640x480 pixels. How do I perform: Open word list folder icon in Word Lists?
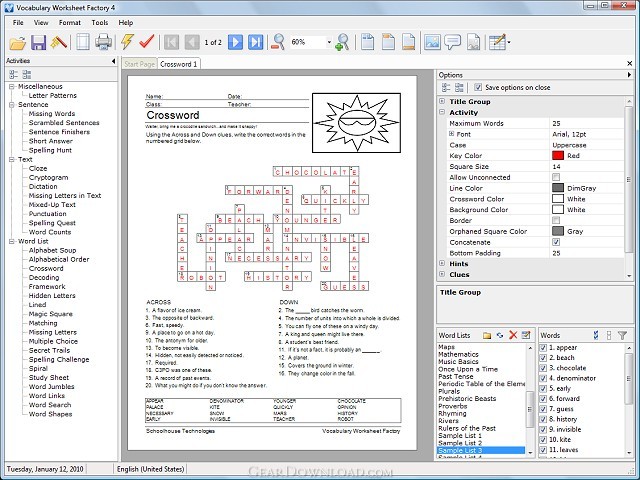tap(487, 336)
